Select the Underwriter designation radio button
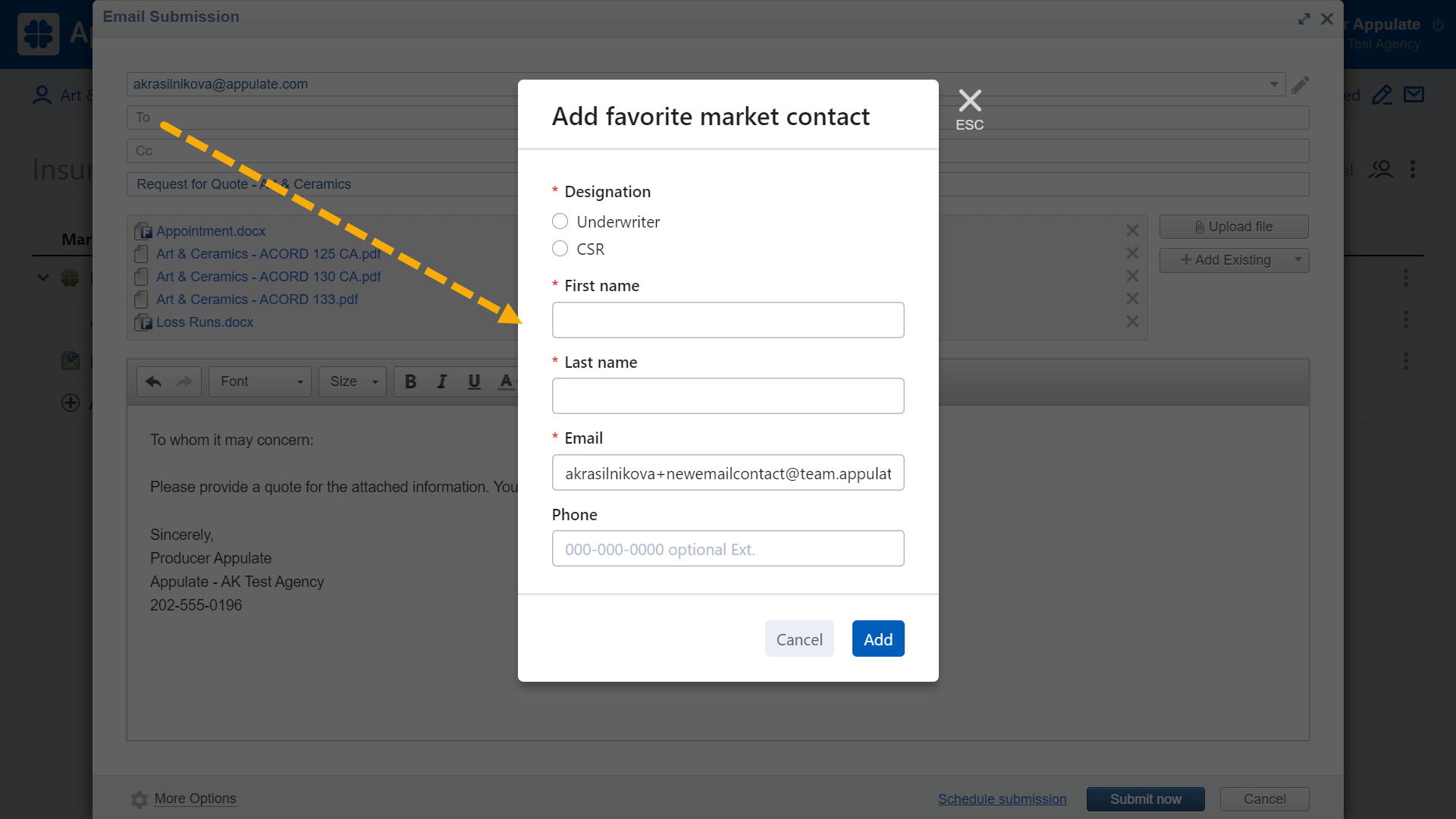Image resolution: width=1456 pixels, height=819 pixels. (x=560, y=221)
